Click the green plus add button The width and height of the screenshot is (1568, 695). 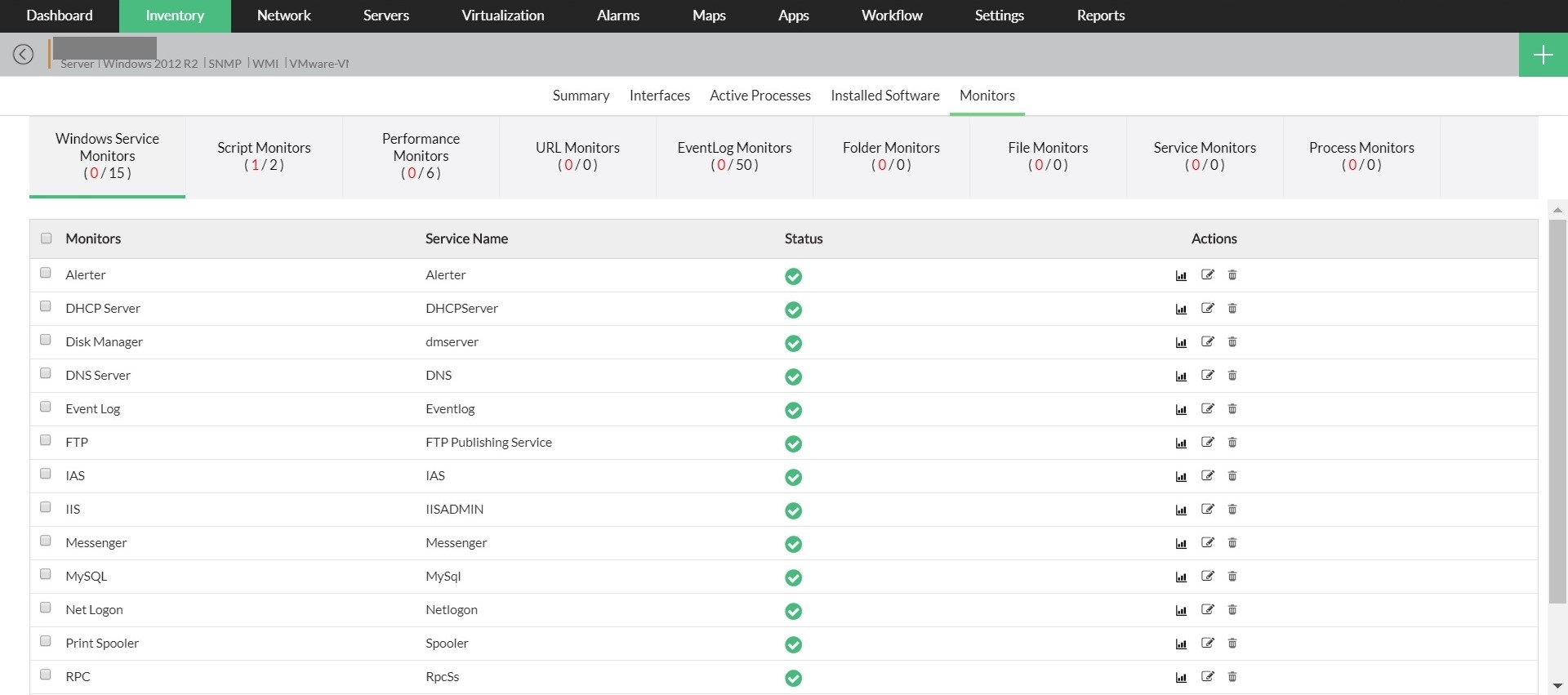point(1543,55)
